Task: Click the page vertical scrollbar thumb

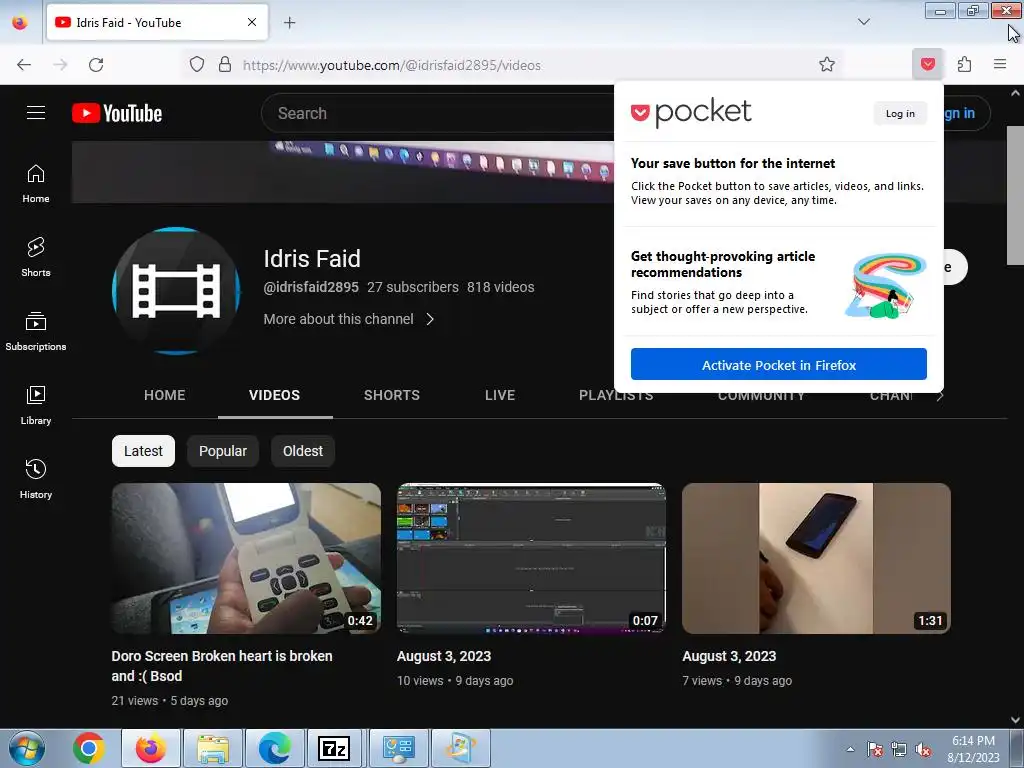Action: (1015, 196)
